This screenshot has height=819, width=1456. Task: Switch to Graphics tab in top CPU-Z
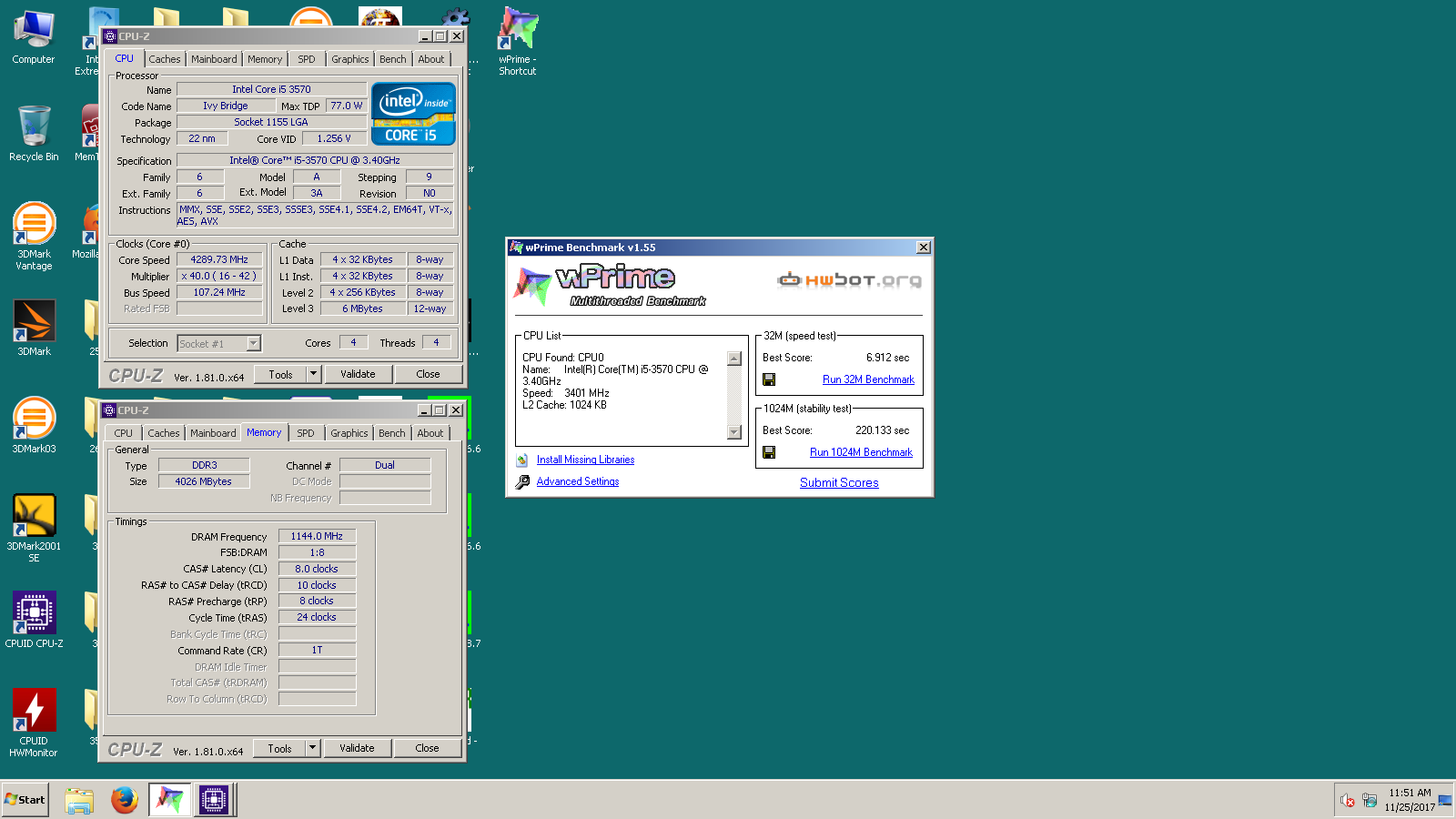[x=350, y=59]
